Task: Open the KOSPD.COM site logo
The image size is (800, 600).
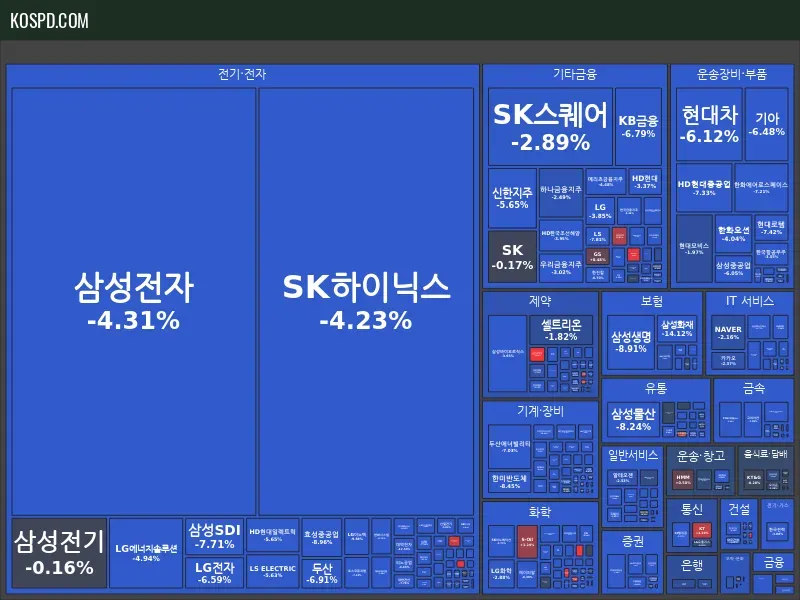Action: [49, 21]
